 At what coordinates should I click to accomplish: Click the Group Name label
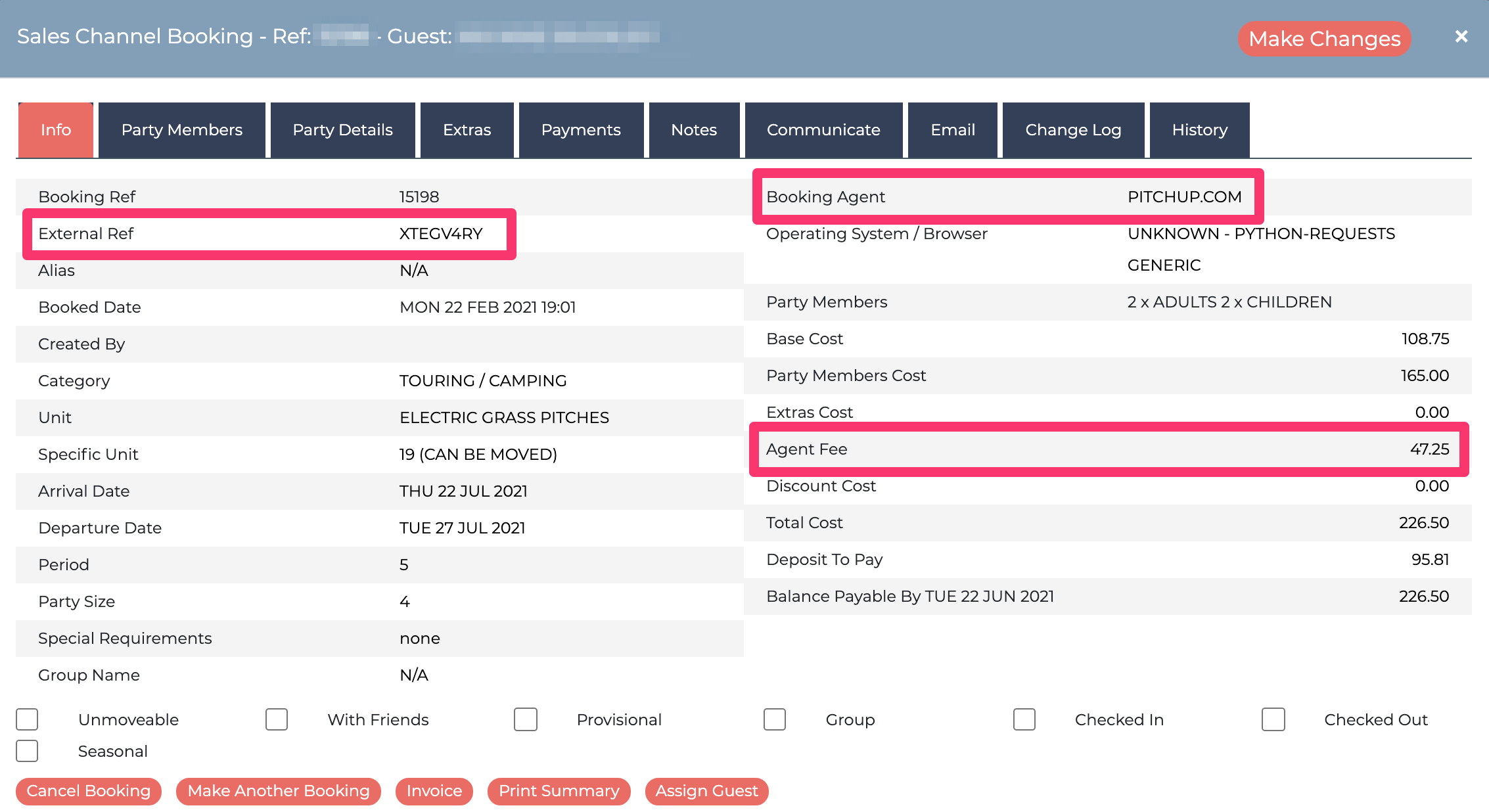(x=89, y=675)
